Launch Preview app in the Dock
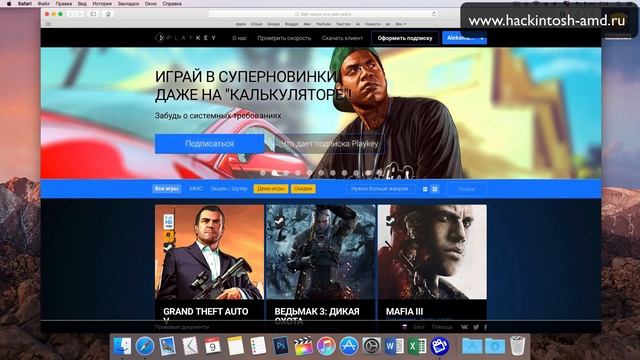 click(x=167, y=346)
